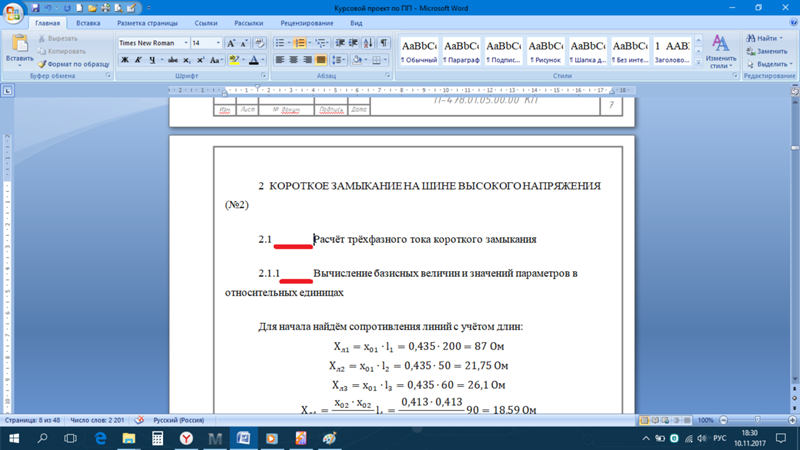The width and height of the screenshot is (800, 450).
Task: Switch to the Разметка страницы tab
Action: pyautogui.click(x=147, y=23)
